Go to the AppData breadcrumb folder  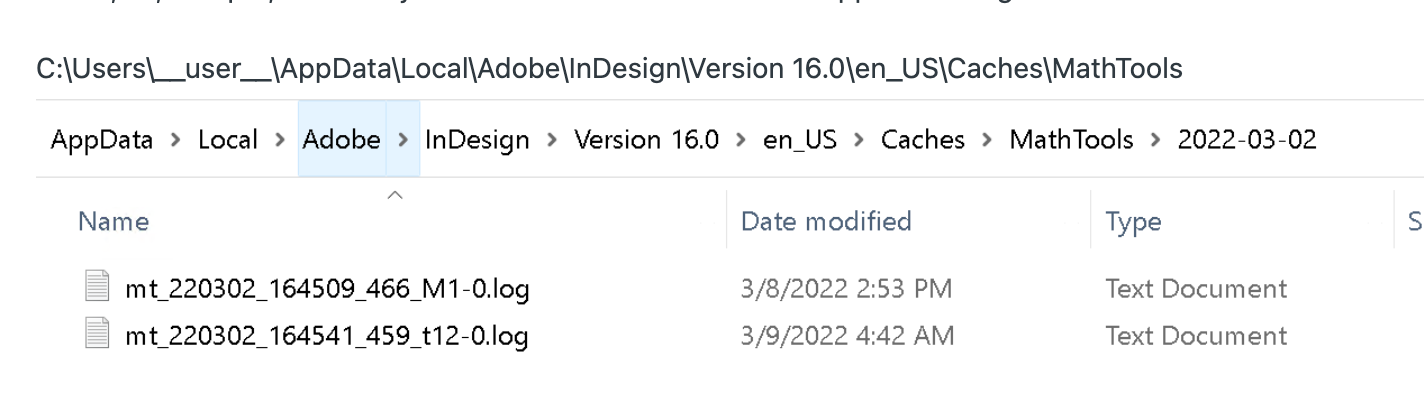point(102,140)
